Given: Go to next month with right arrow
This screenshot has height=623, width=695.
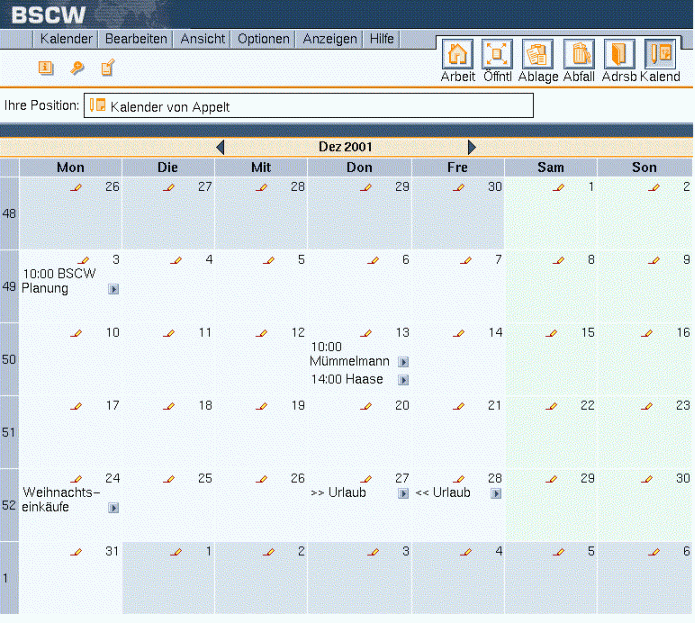Looking at the screenshot, I should pyautogui.click(x=472, y=147).
